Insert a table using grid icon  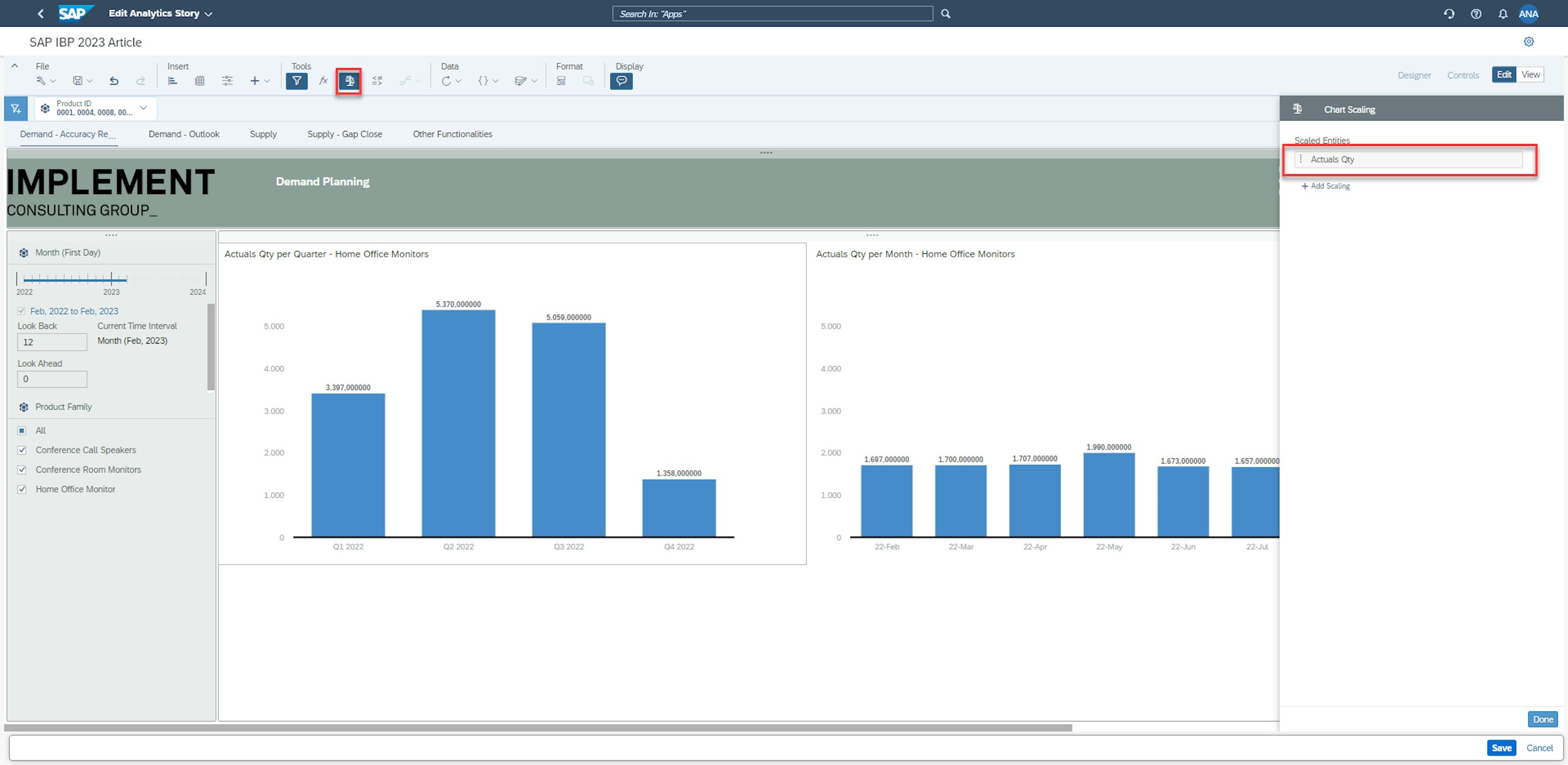200,81
